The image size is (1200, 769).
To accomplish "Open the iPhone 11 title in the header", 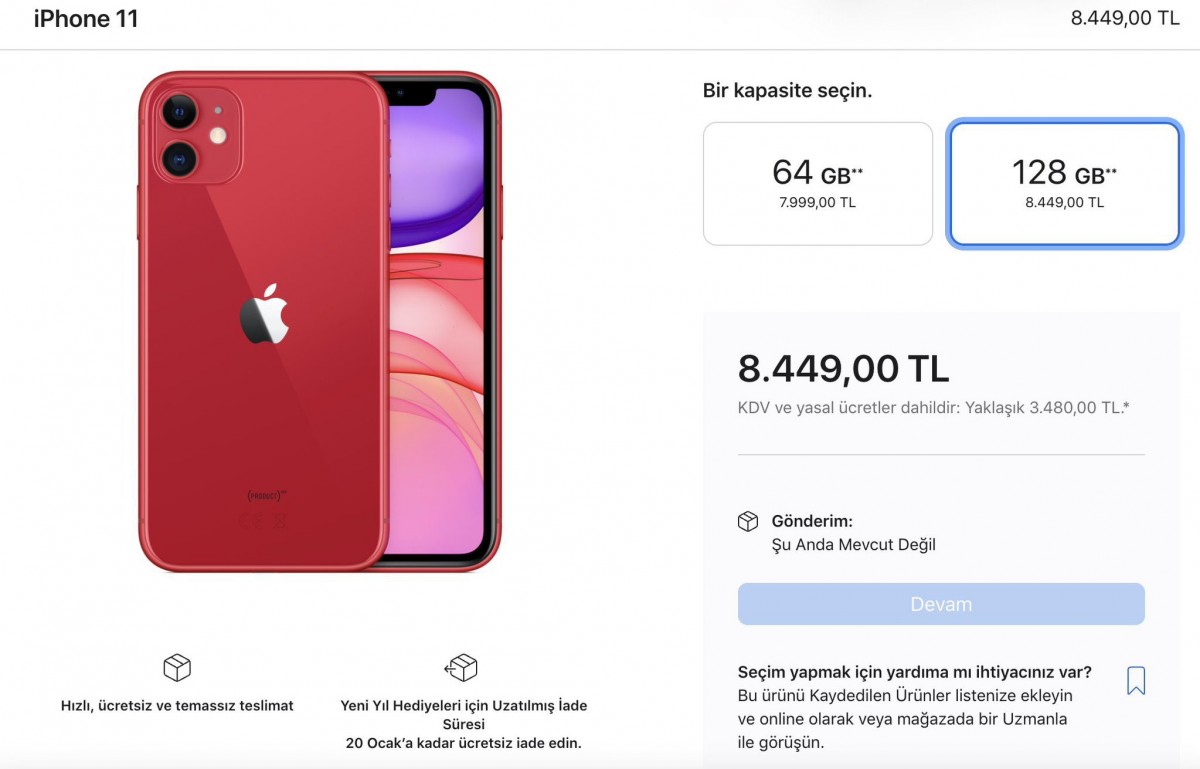I will pos(86,18).
